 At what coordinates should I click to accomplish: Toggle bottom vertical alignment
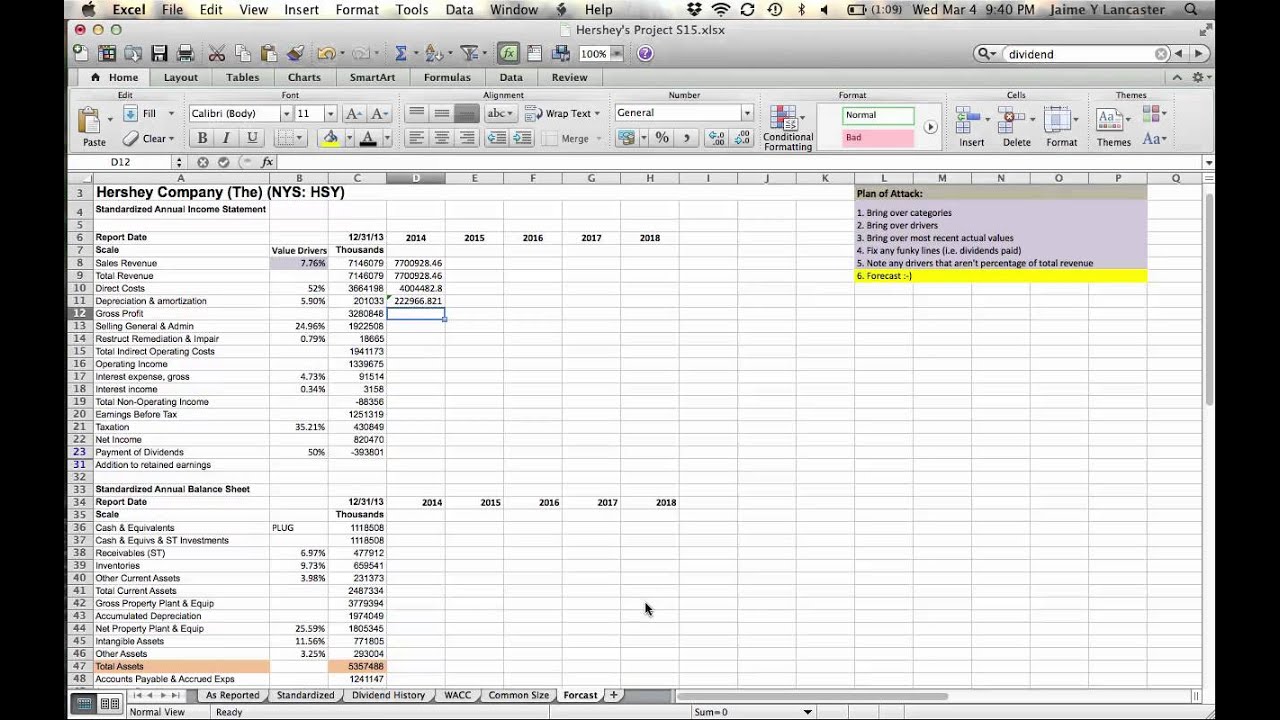tap(466, 113)
